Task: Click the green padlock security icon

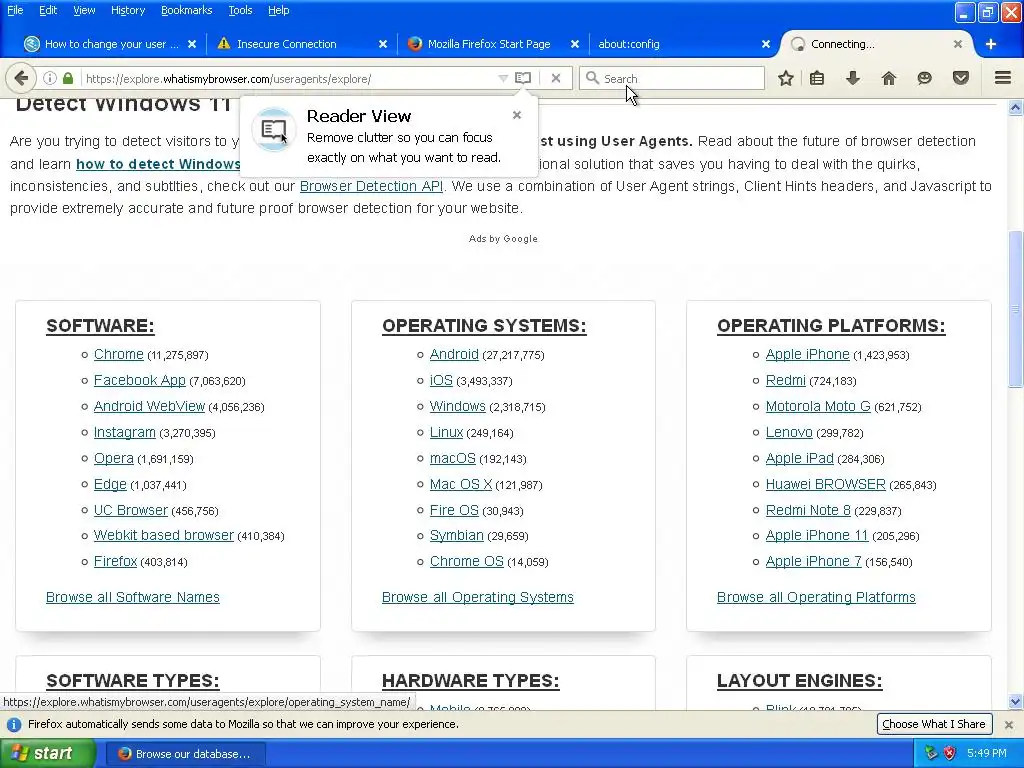Action: click(x=68, y=78)
